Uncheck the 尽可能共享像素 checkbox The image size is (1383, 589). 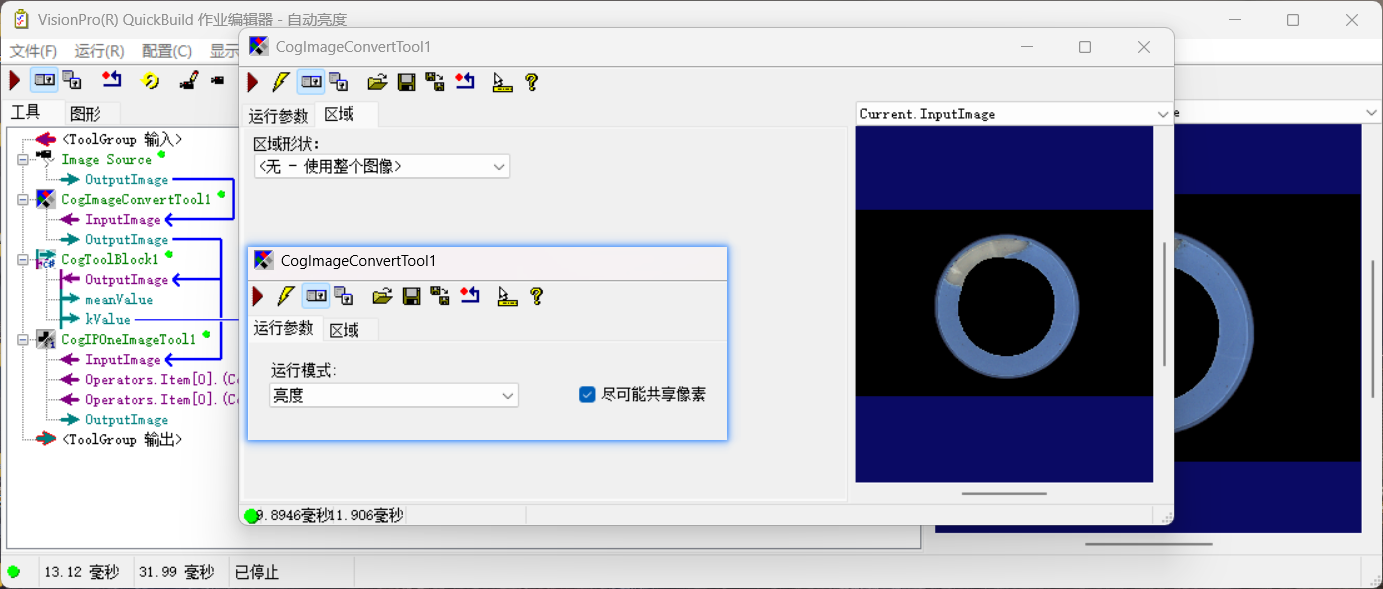coord(587,395)
